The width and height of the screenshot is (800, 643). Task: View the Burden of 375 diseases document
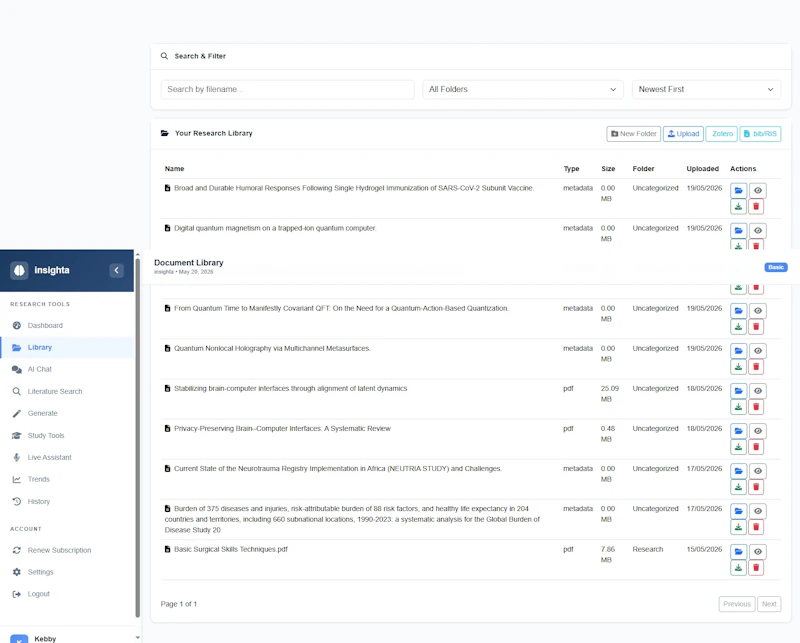pyautogui.click(x=758, y=511)
